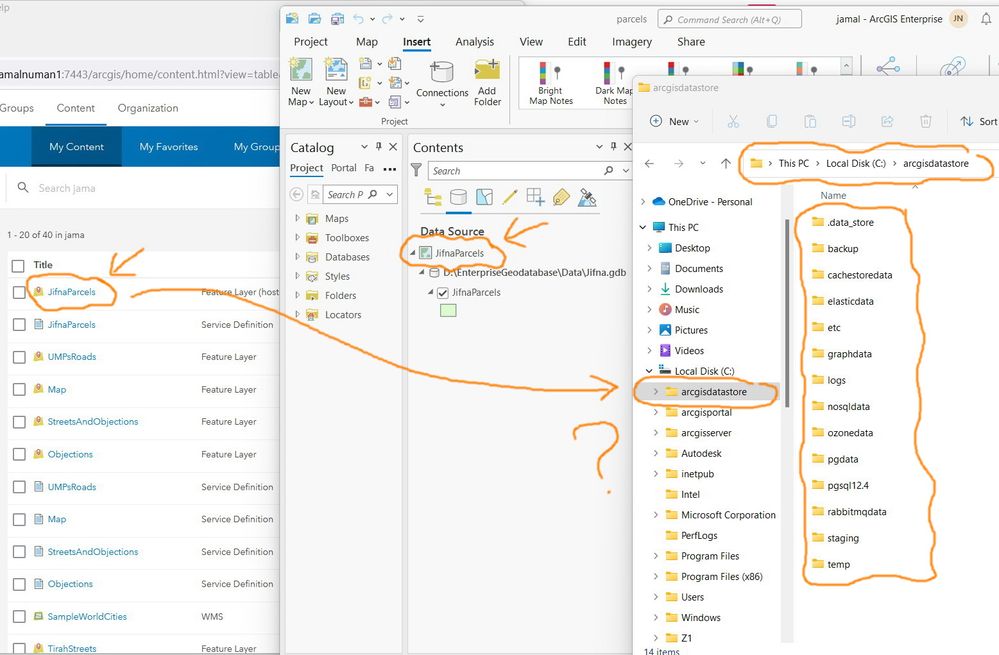Click List By Selection icon

point(484,198)
